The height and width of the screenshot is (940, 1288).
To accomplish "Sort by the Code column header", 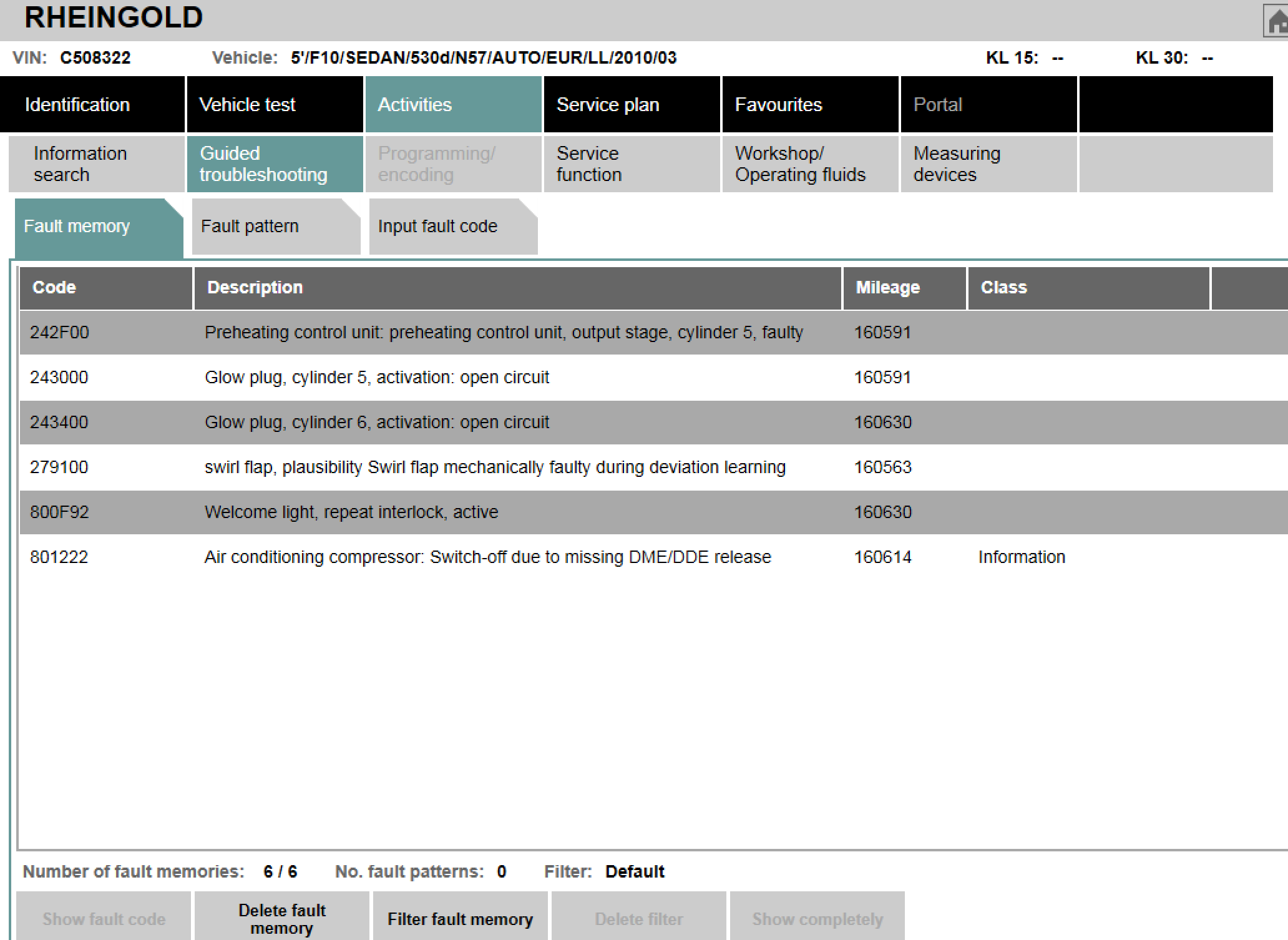I will 106,288.
